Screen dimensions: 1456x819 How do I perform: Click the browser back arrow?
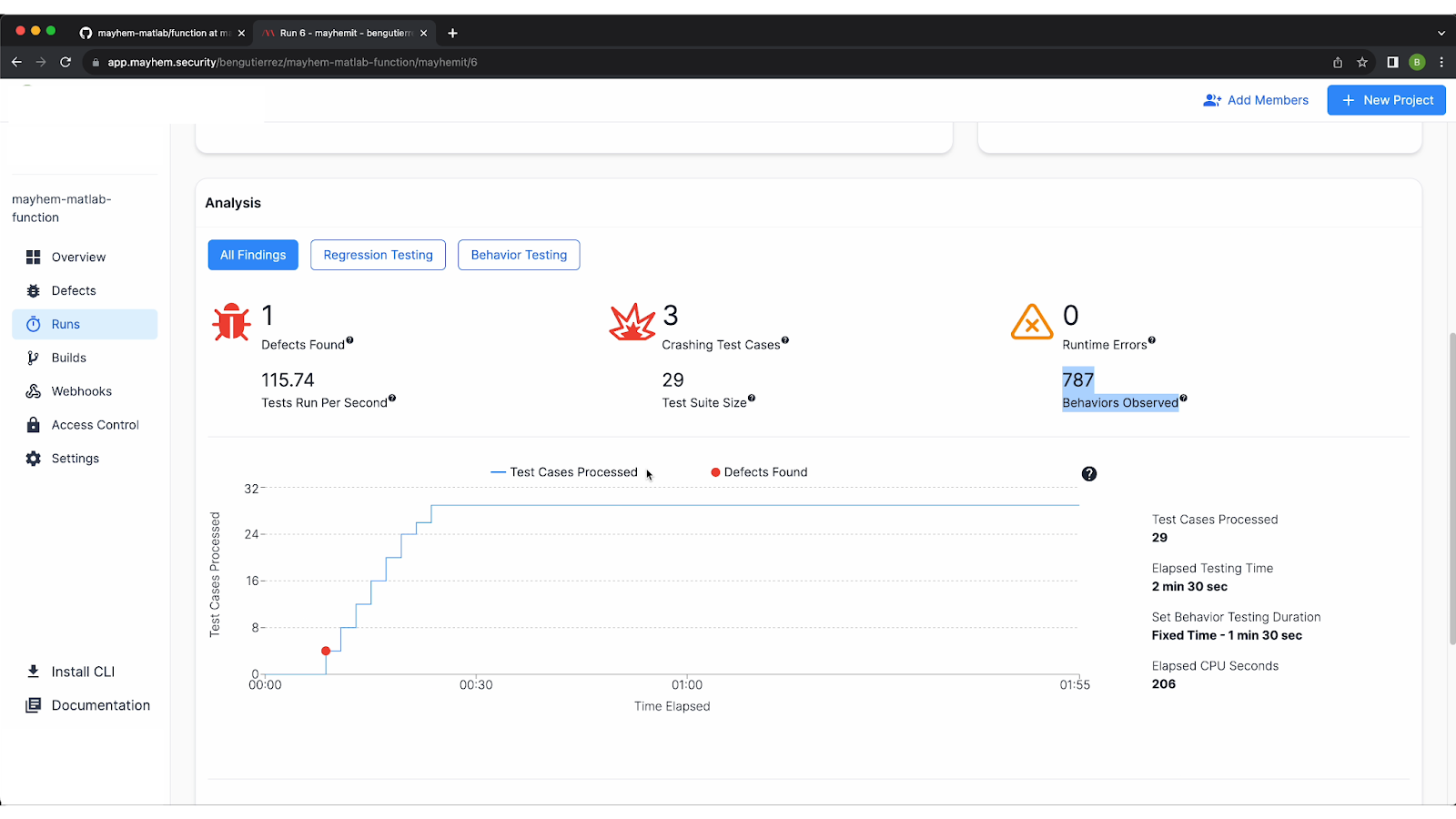[x=16, y=62]
